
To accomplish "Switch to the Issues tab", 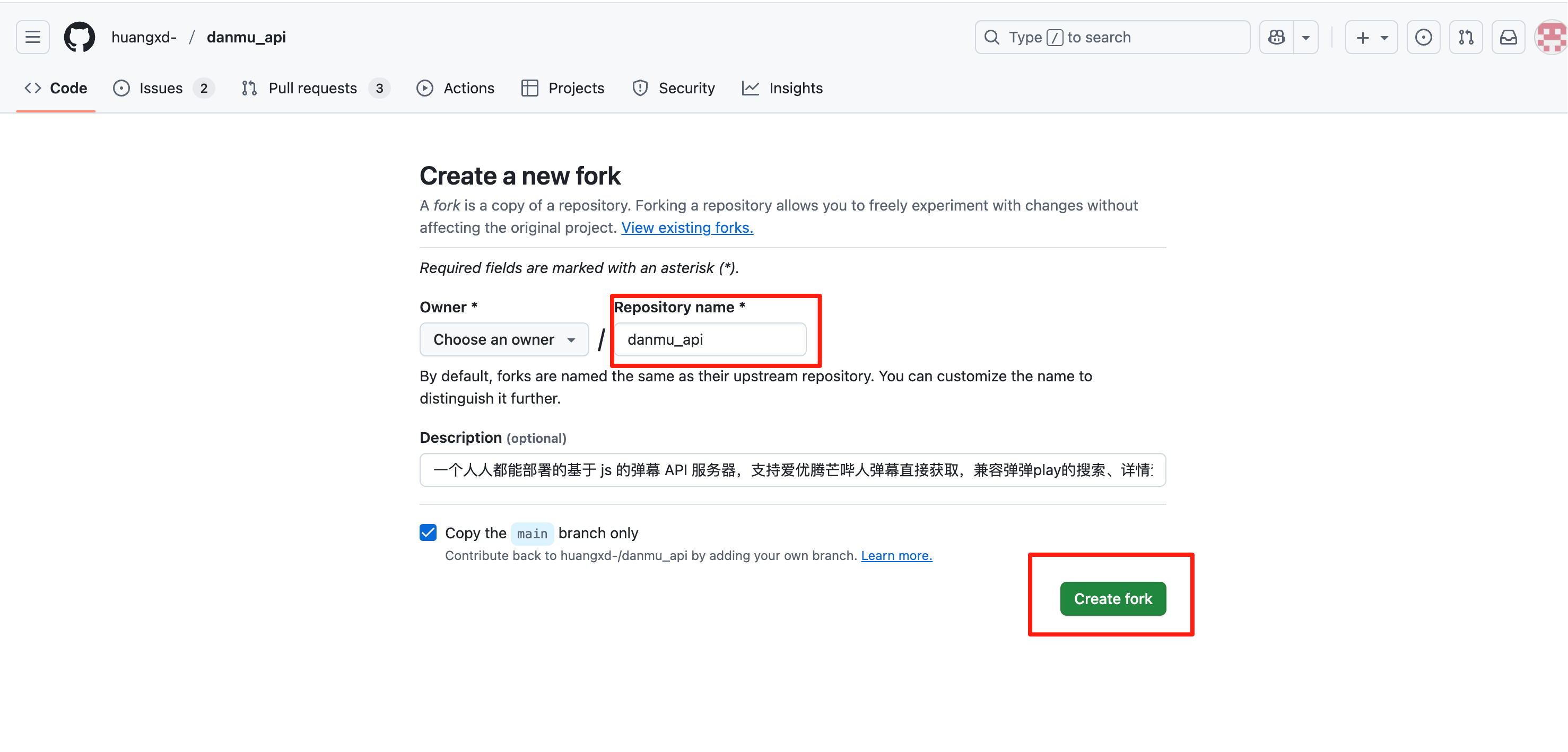I will 160,88.
